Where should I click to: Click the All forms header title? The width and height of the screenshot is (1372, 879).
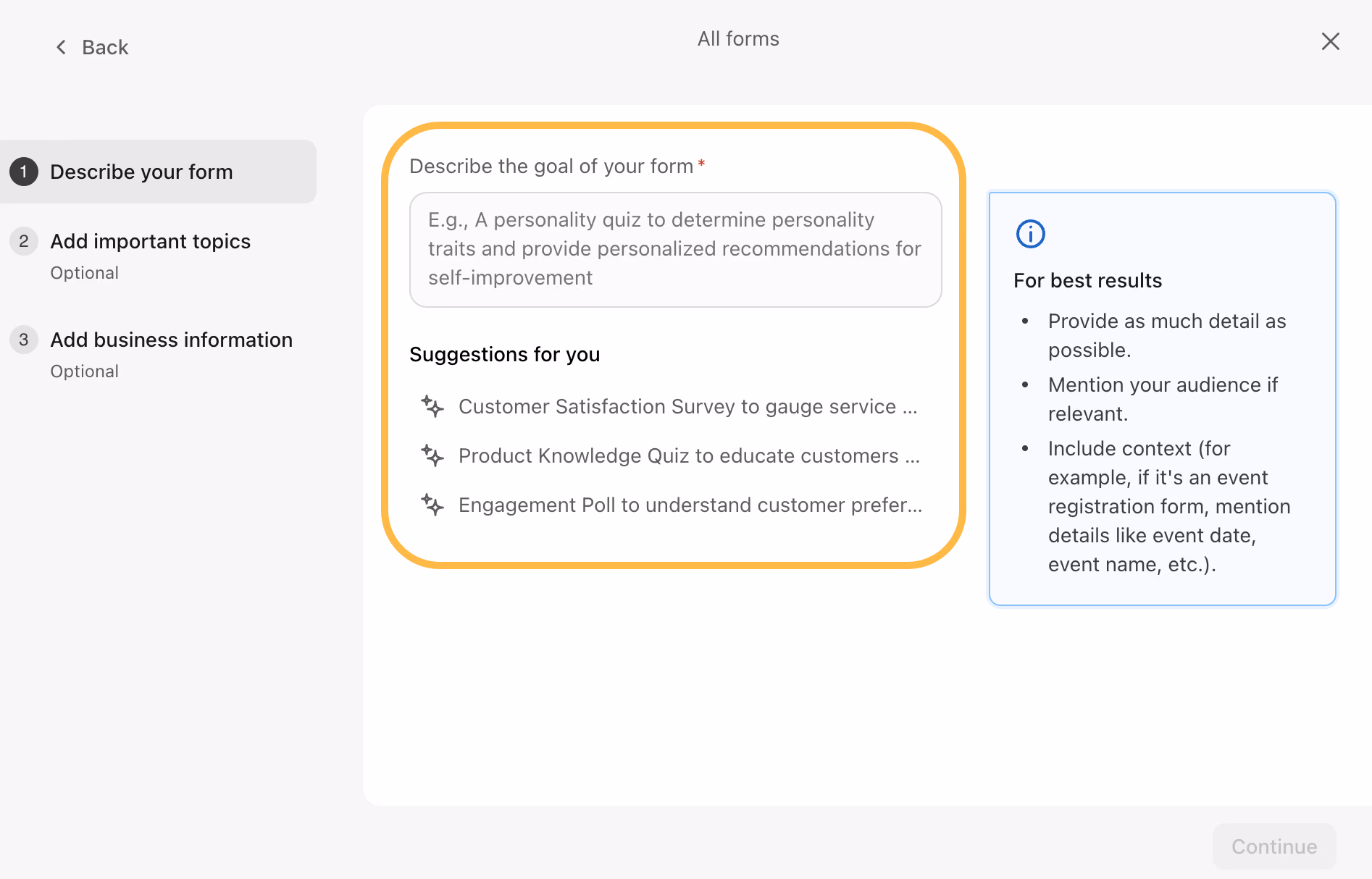tap(738, 39)
